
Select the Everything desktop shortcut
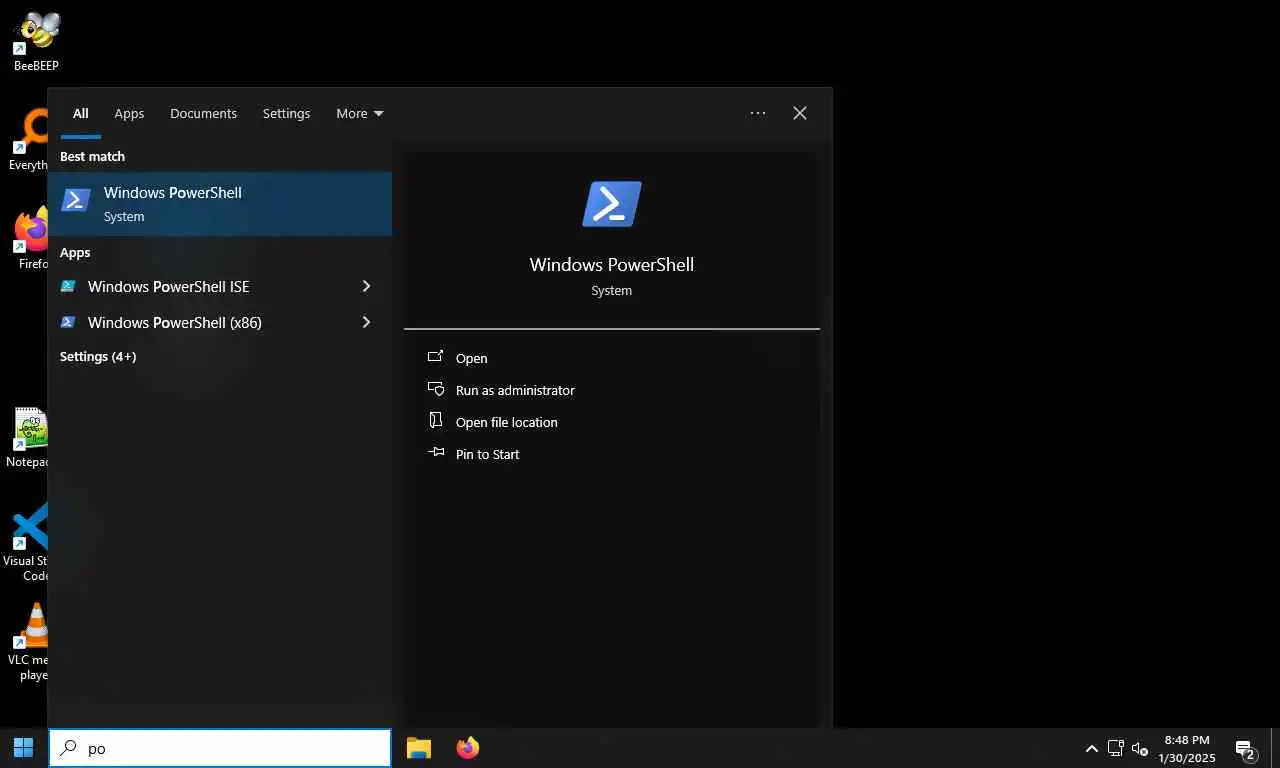[x=30, y=140]
